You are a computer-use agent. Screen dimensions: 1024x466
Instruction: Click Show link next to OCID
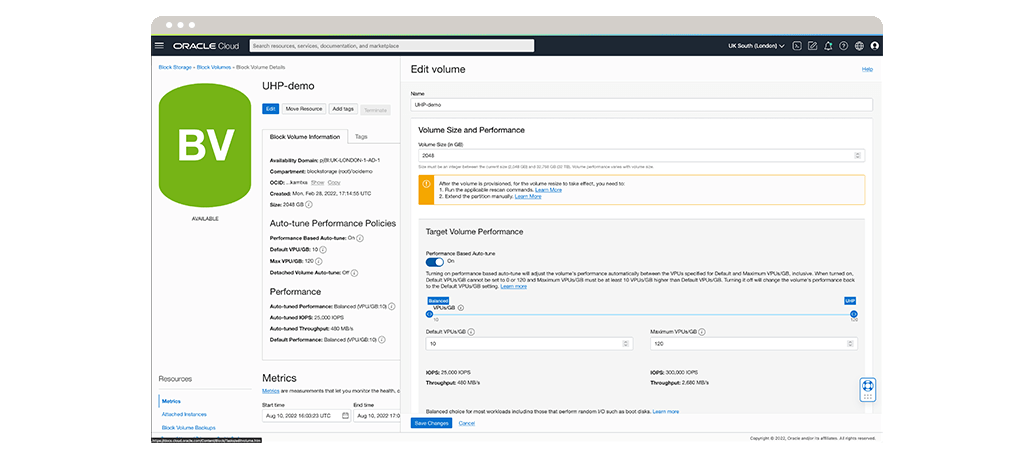317,182
